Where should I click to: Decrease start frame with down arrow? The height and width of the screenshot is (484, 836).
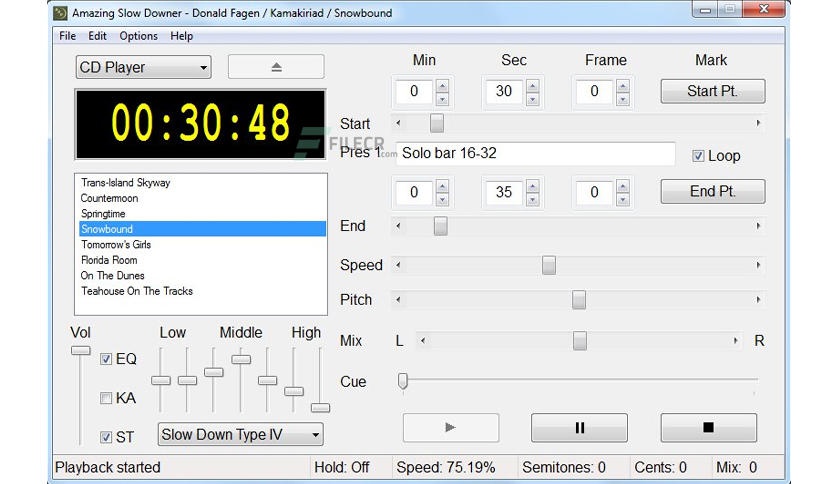(x=622, y=99)
